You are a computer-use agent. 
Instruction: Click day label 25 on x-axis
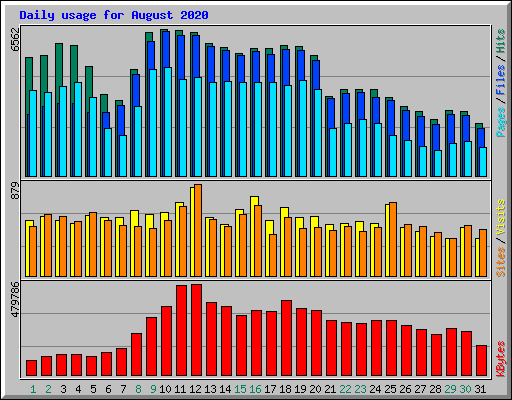point(390,389)
